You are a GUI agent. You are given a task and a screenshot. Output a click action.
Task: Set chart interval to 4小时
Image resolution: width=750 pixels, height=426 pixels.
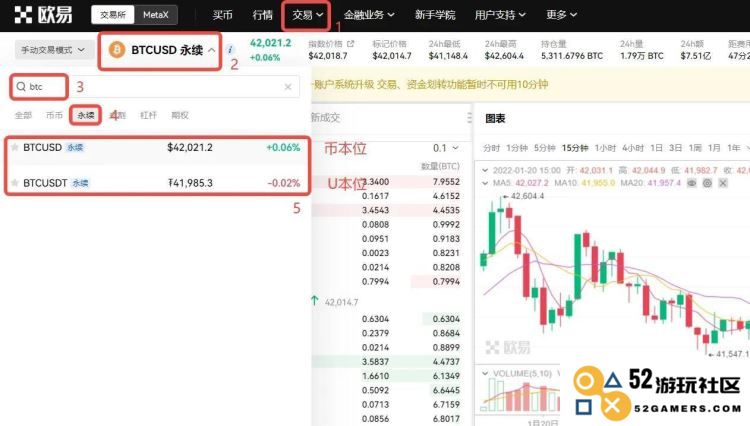(x=633, y=148)
